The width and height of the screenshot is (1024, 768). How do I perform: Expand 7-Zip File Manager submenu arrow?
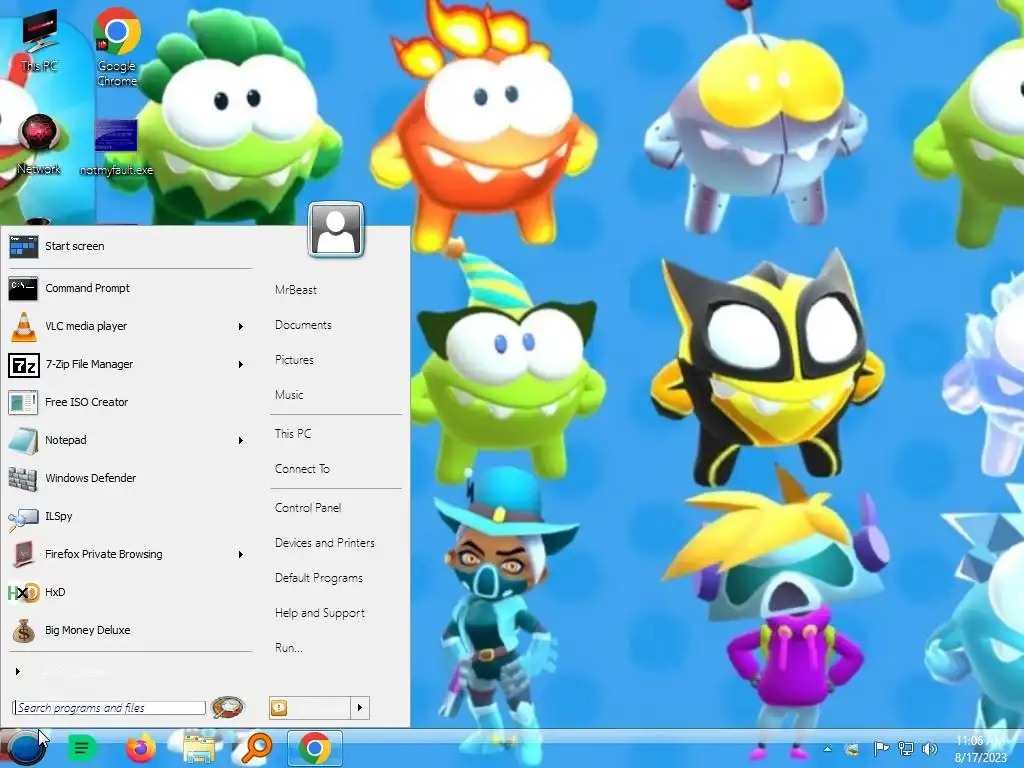(x=240, y=364)
